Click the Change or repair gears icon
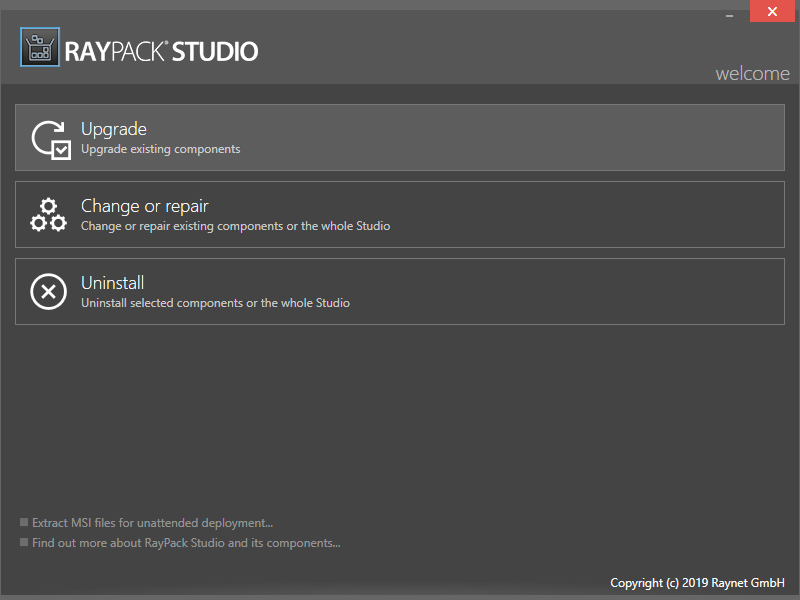The height and width of the screenshot is (600, 800). click(48, 214)
